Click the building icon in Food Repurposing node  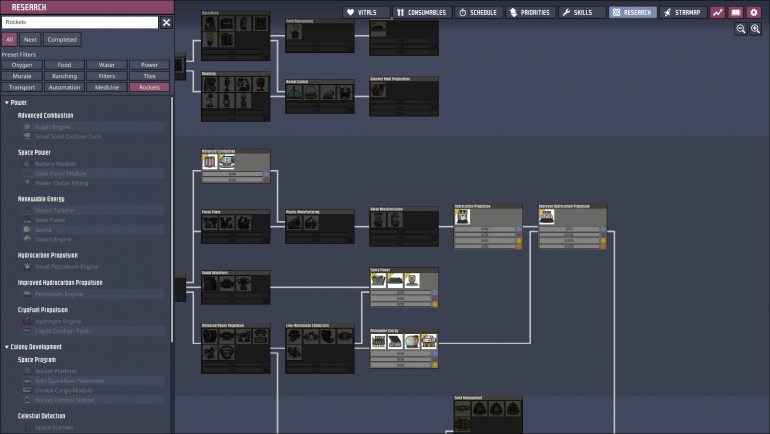[294, 32]
